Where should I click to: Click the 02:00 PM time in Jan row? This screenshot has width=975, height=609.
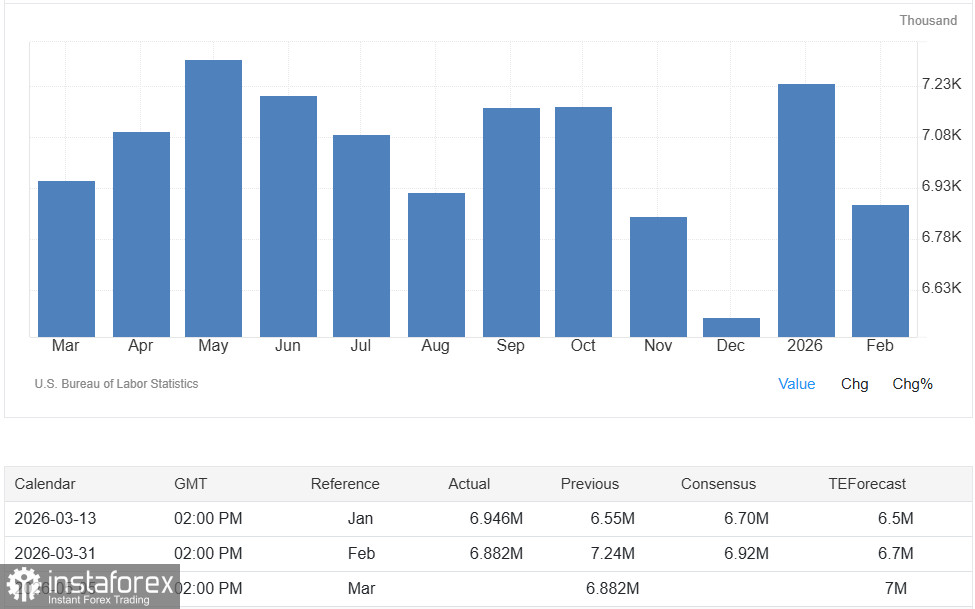tap(208, 518)
